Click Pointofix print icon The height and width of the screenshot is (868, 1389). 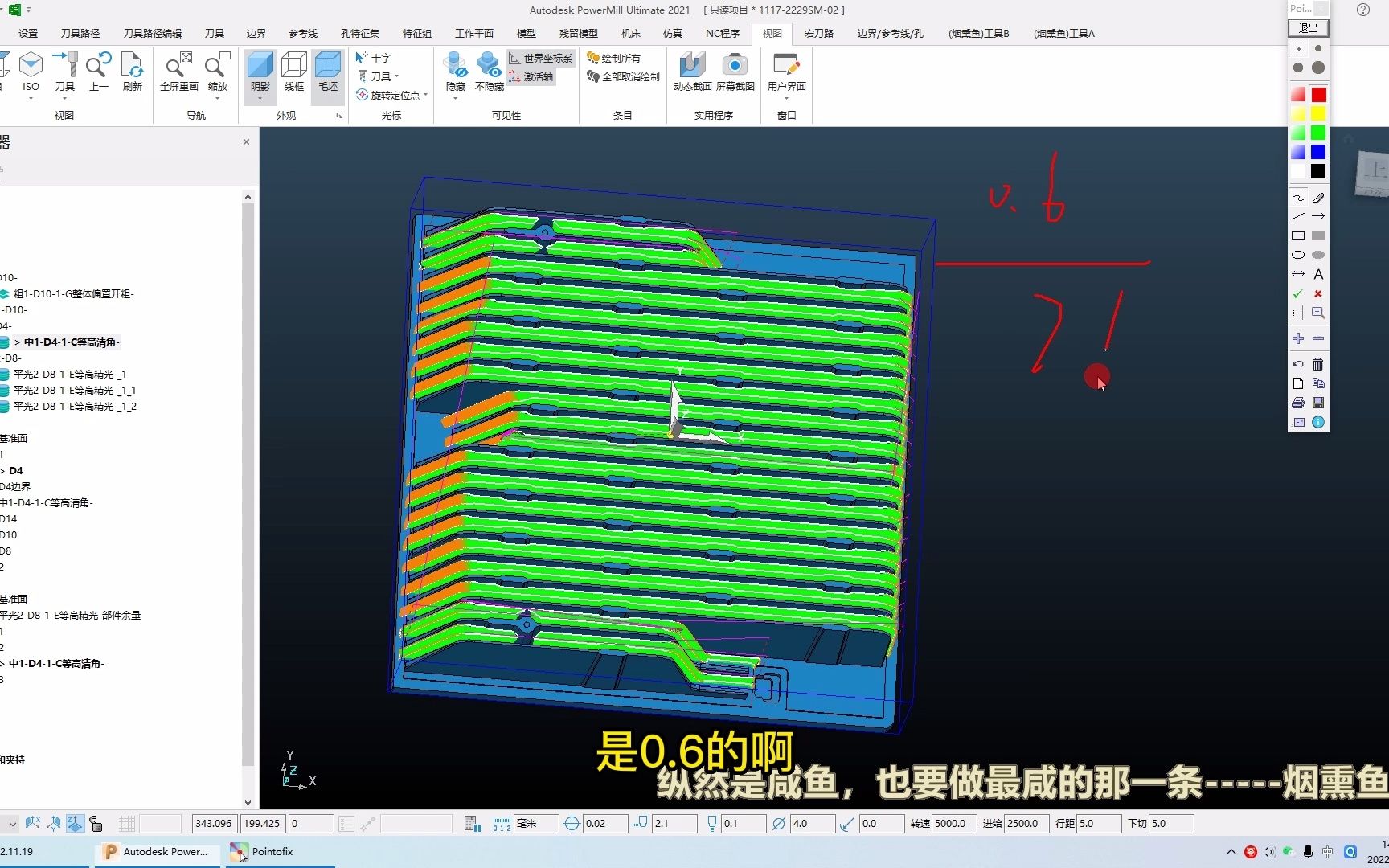pos(1298,403)
